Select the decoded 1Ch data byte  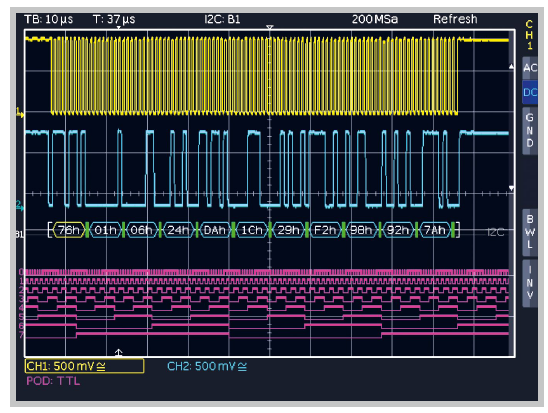[x=252, y=230]
